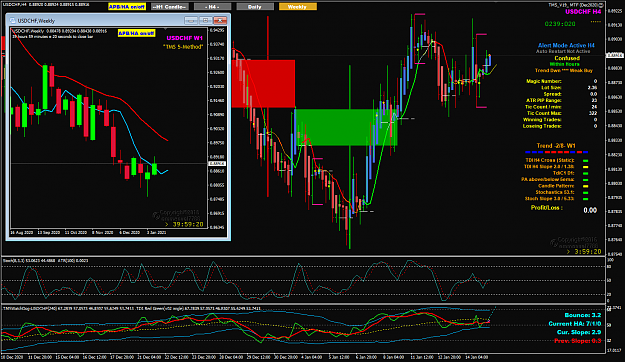Click the 0239:020 green counter
Viewport: 625px width, 362px height.
pos(560,24)
